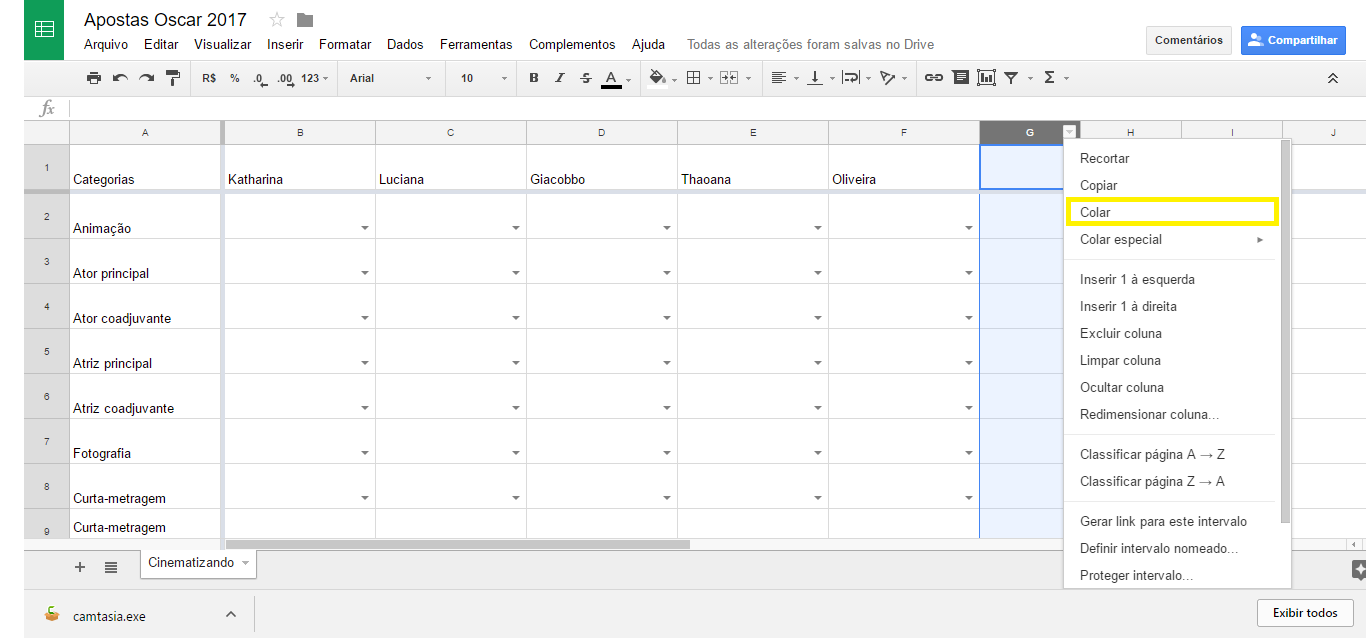1366x638 pixels.
Task: Decrease decimal places
Action: [260, 78]
